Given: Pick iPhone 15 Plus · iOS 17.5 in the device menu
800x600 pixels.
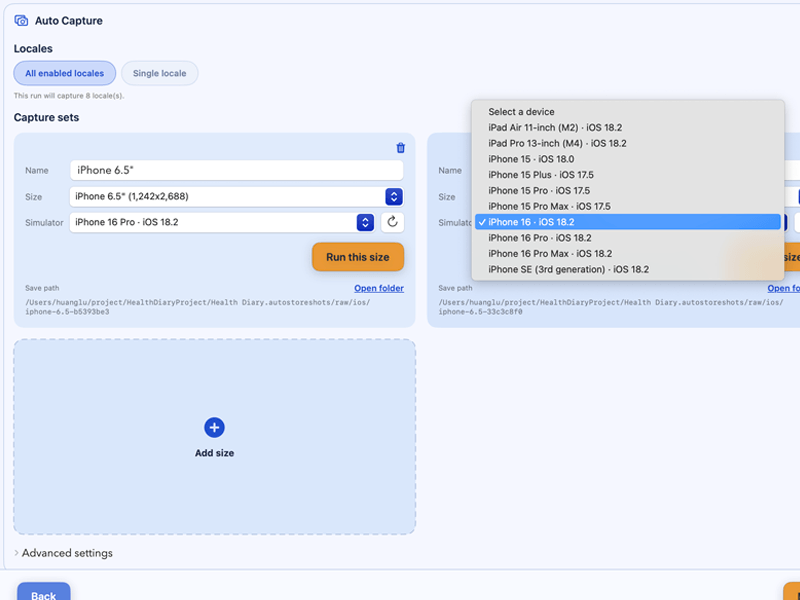Looking at the screenshot, I should pyautogui.click(x=628, y=175).
